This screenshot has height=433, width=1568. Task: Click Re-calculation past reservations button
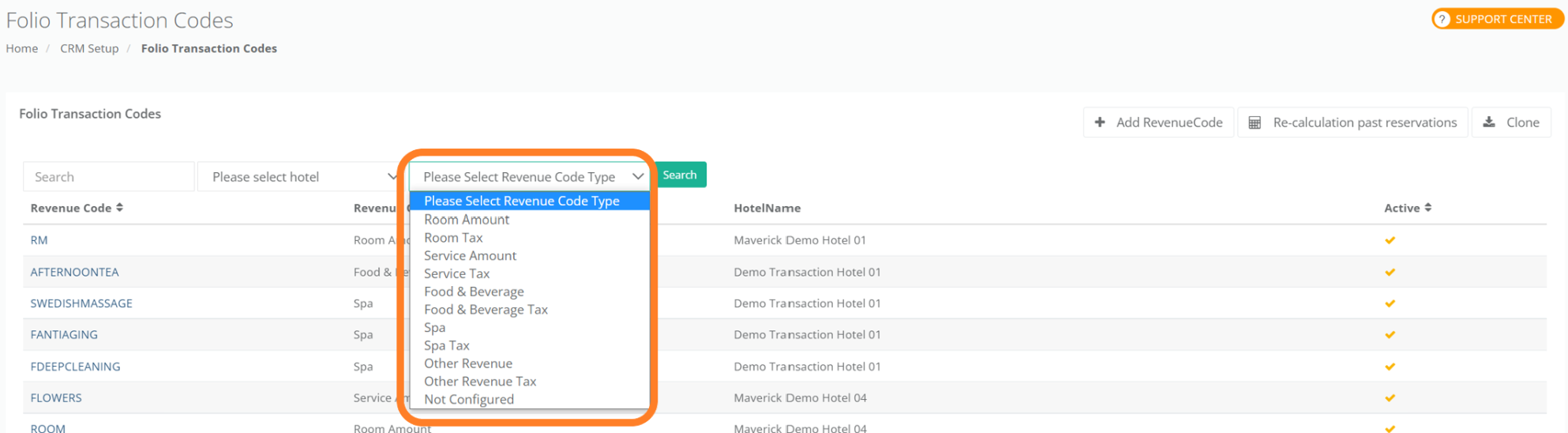(x=1352, y=122)
